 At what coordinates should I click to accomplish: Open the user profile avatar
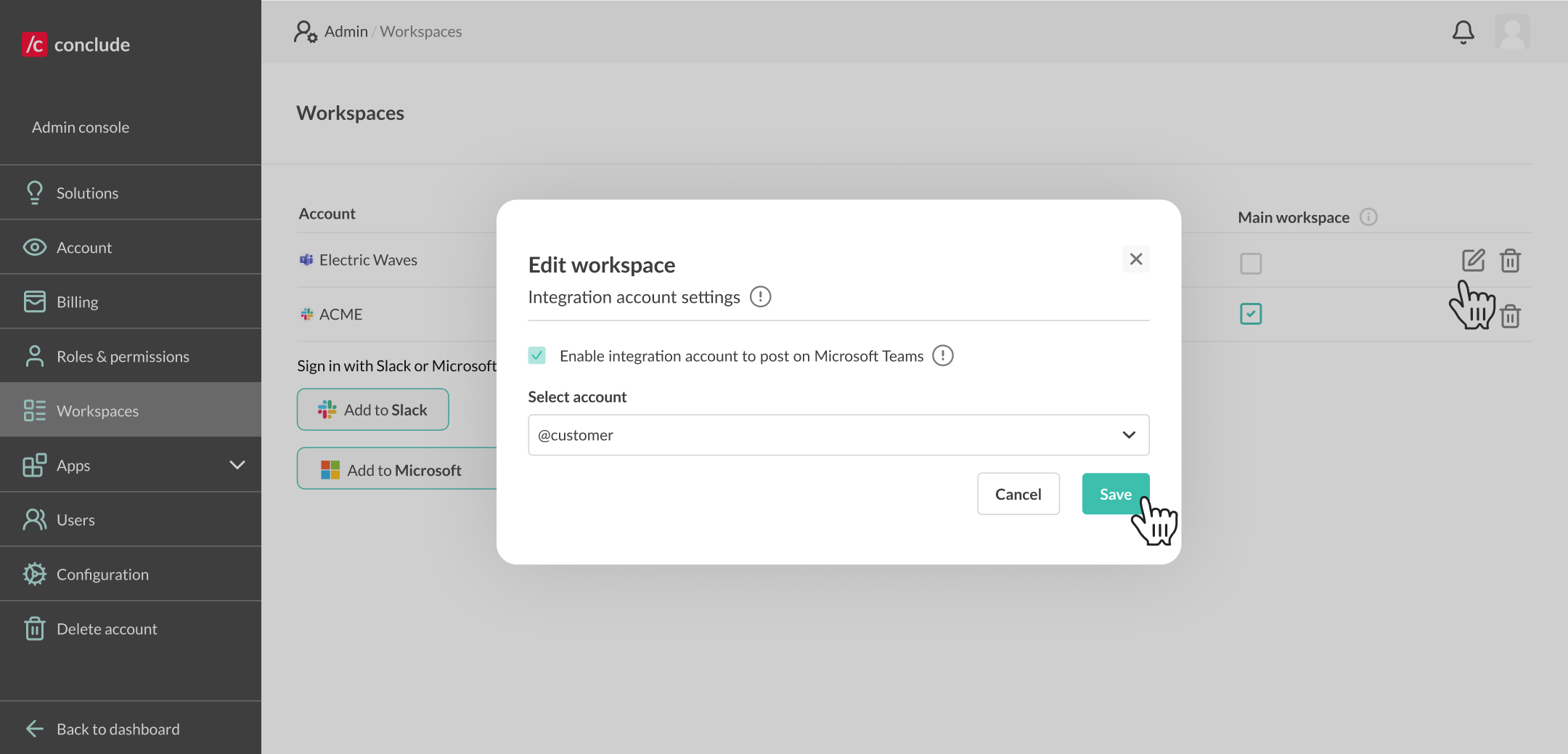tap(1512, 32)
